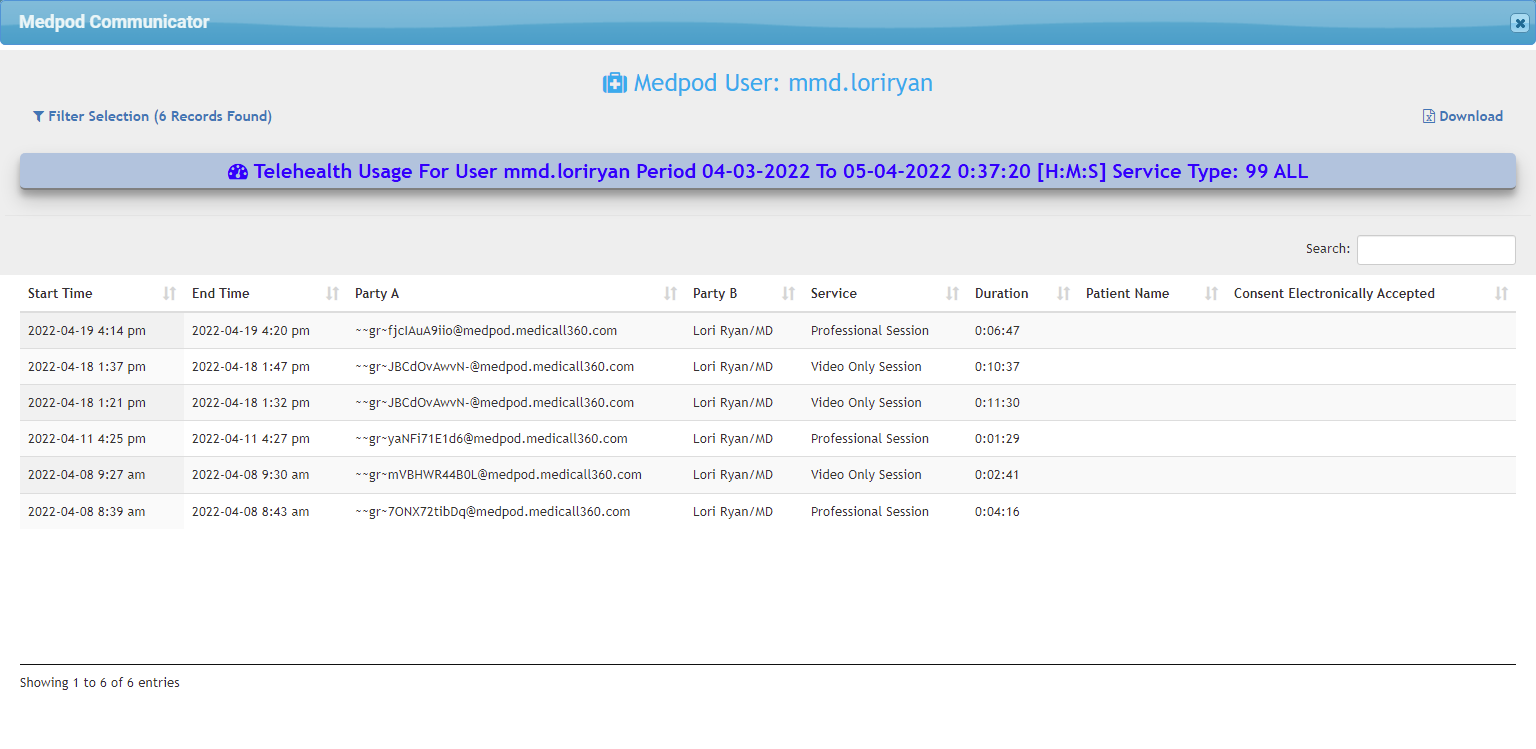The height and width of the screenshot is (749, 1536).
Task: Click into the Search input field
Action: point(1435,250)
